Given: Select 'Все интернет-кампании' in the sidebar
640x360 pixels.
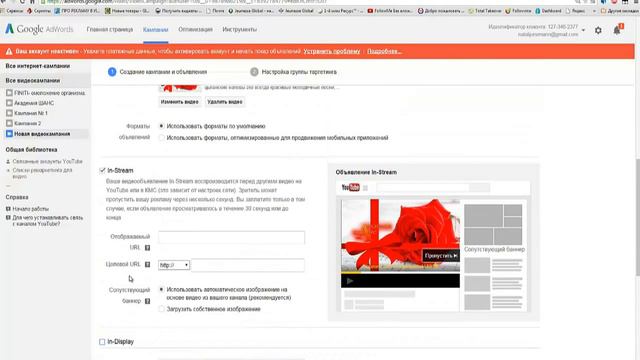Looking at the screenshot, I should coord(38,66).
